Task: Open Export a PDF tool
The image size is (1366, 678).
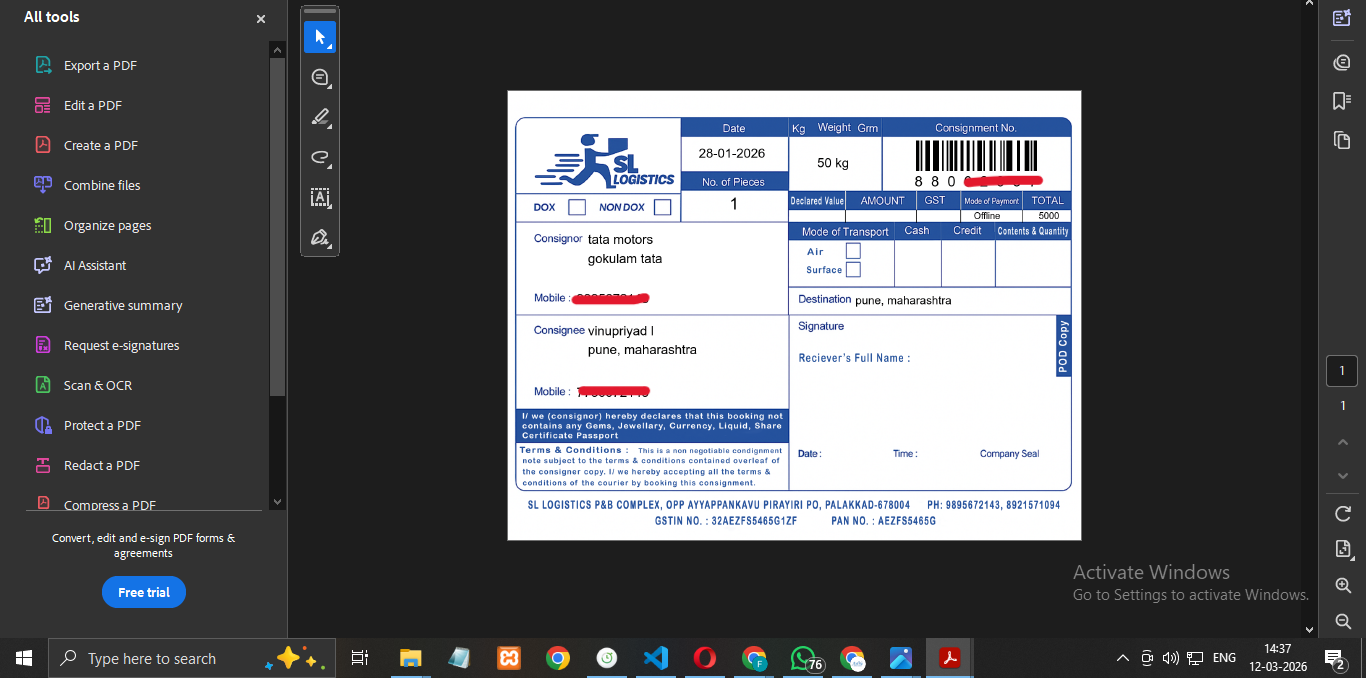Action: click(100, 65)
